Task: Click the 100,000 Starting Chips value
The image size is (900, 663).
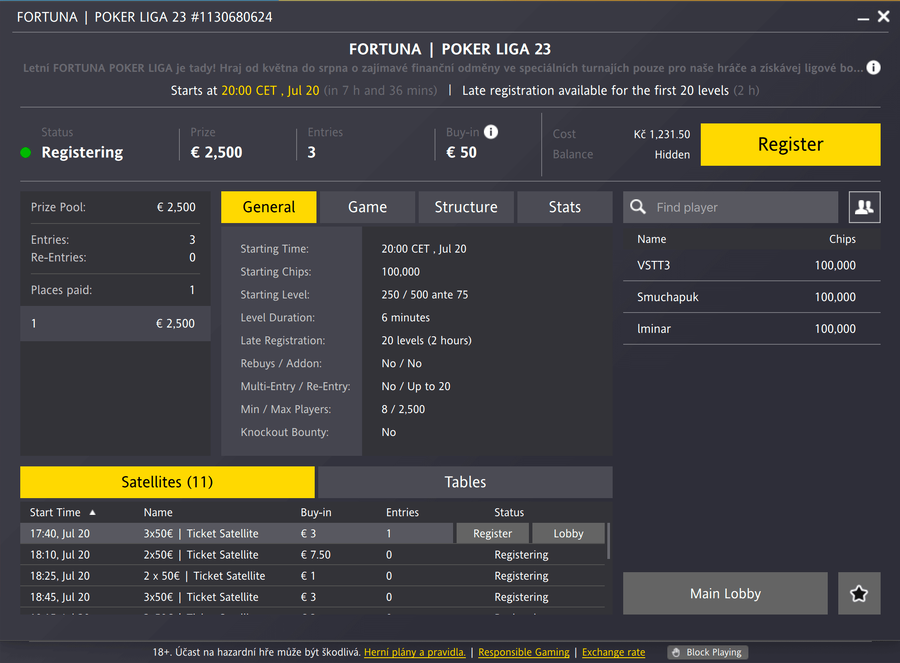Action: [x=401, y=272]
